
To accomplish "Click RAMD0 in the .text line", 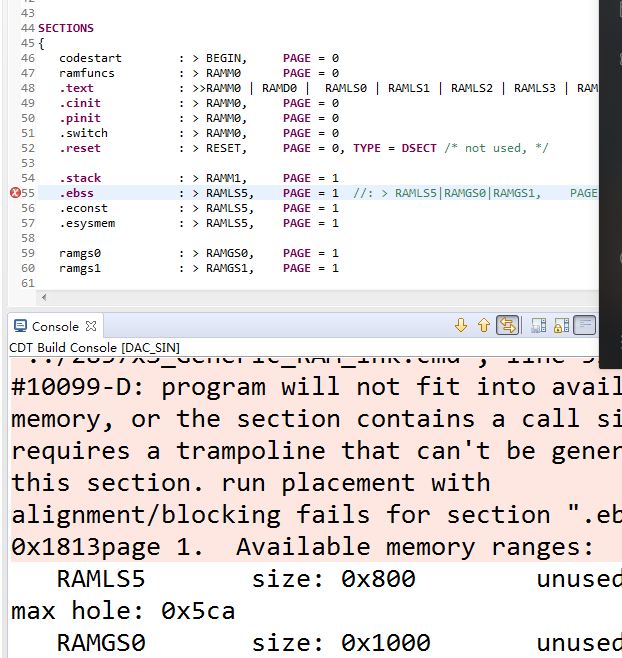I will 279,88.
